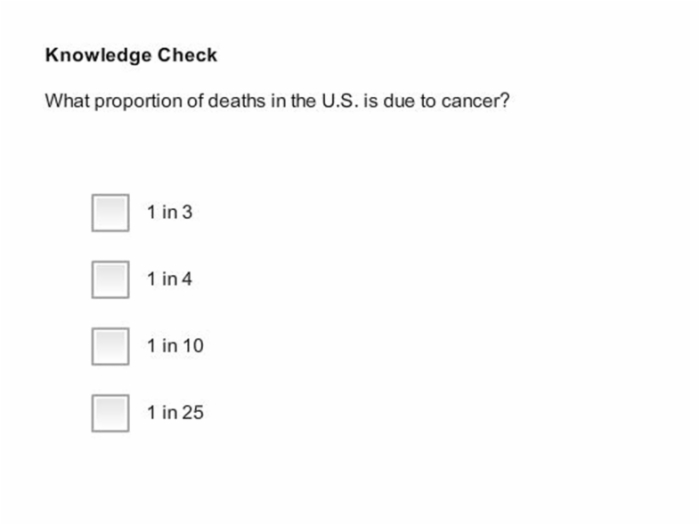This screenshot has height=525, width=700.
Task: Click the number 25 in the last option
Action: (193, 412)
